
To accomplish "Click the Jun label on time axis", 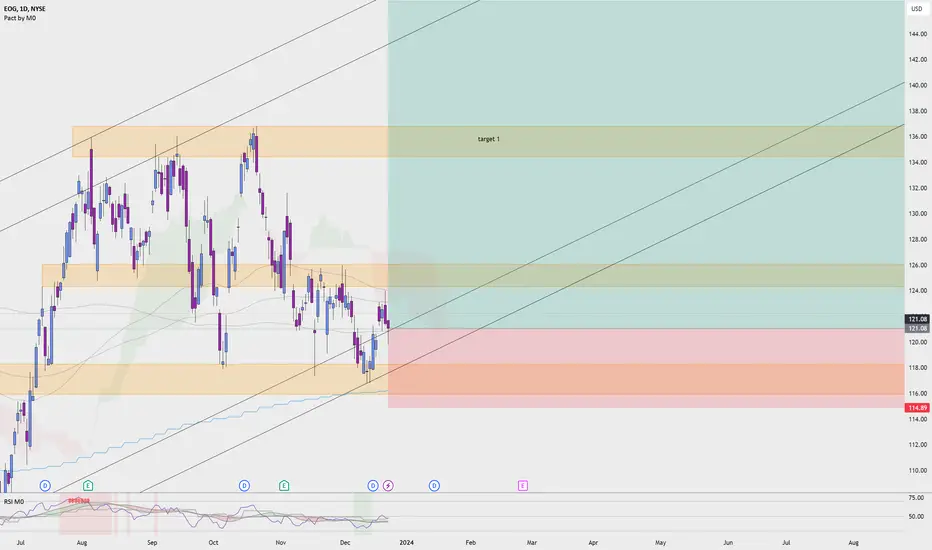I will pos(728,542).
